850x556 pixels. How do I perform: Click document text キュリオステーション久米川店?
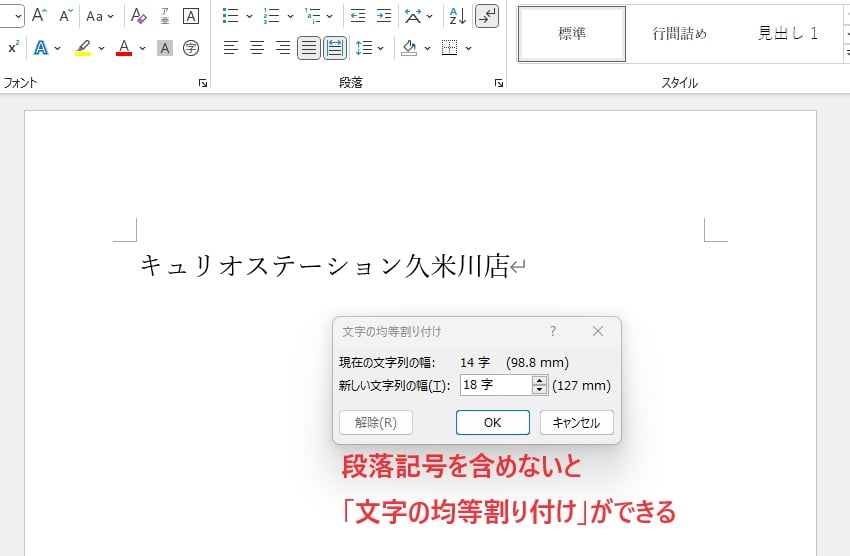325,266
